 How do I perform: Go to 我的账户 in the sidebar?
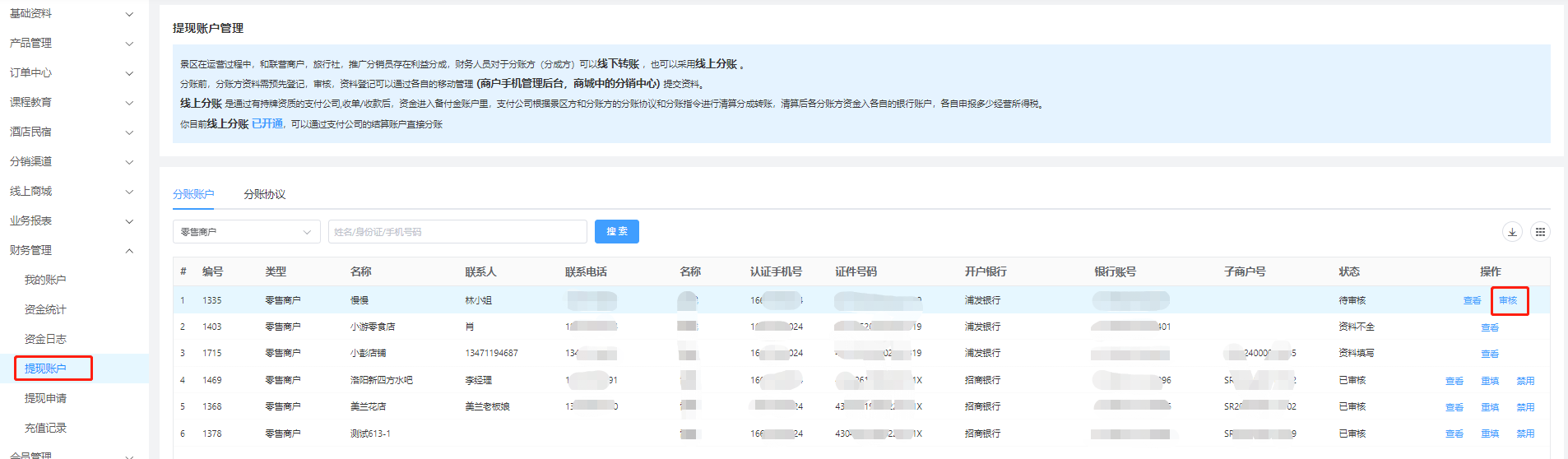(45, 280)
